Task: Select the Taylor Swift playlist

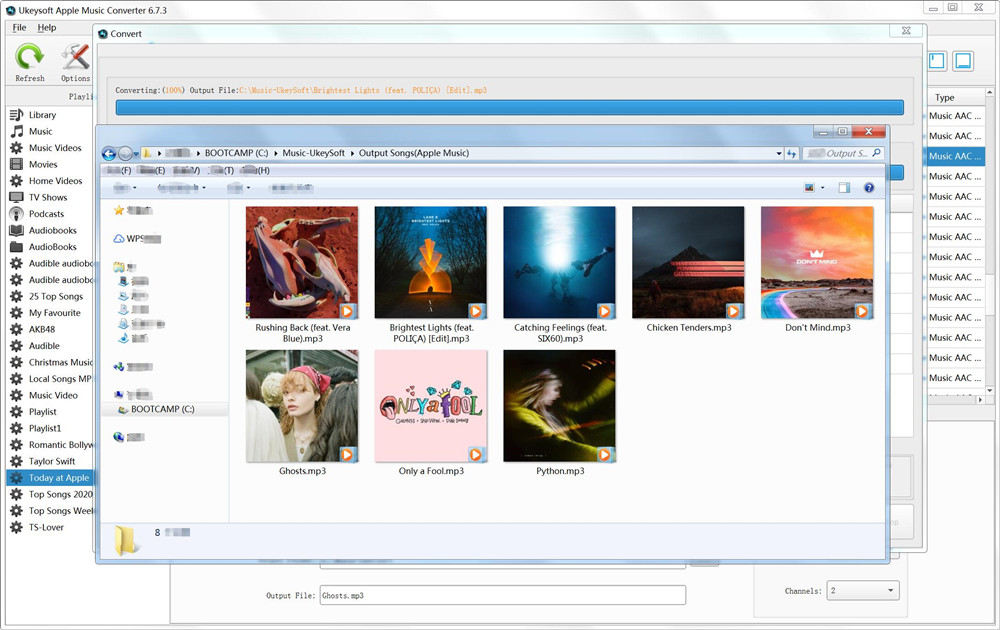Action: pos(52,462)
